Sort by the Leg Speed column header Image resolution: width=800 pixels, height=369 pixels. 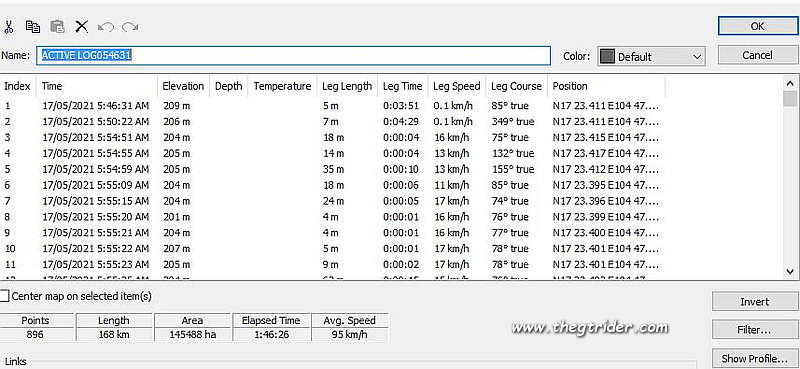(457, 86)
